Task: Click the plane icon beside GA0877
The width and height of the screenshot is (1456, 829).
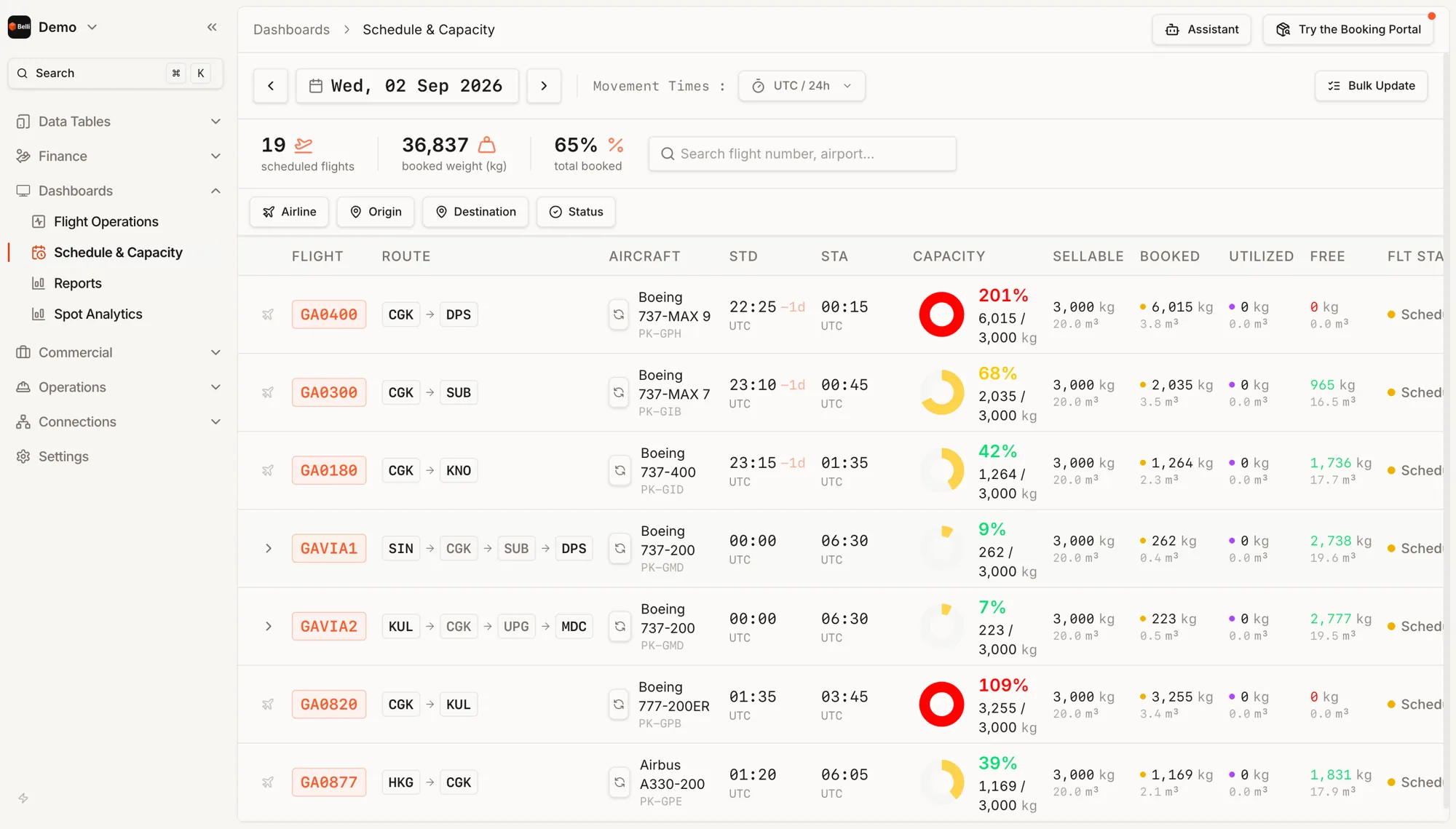Action: point(268,782)
